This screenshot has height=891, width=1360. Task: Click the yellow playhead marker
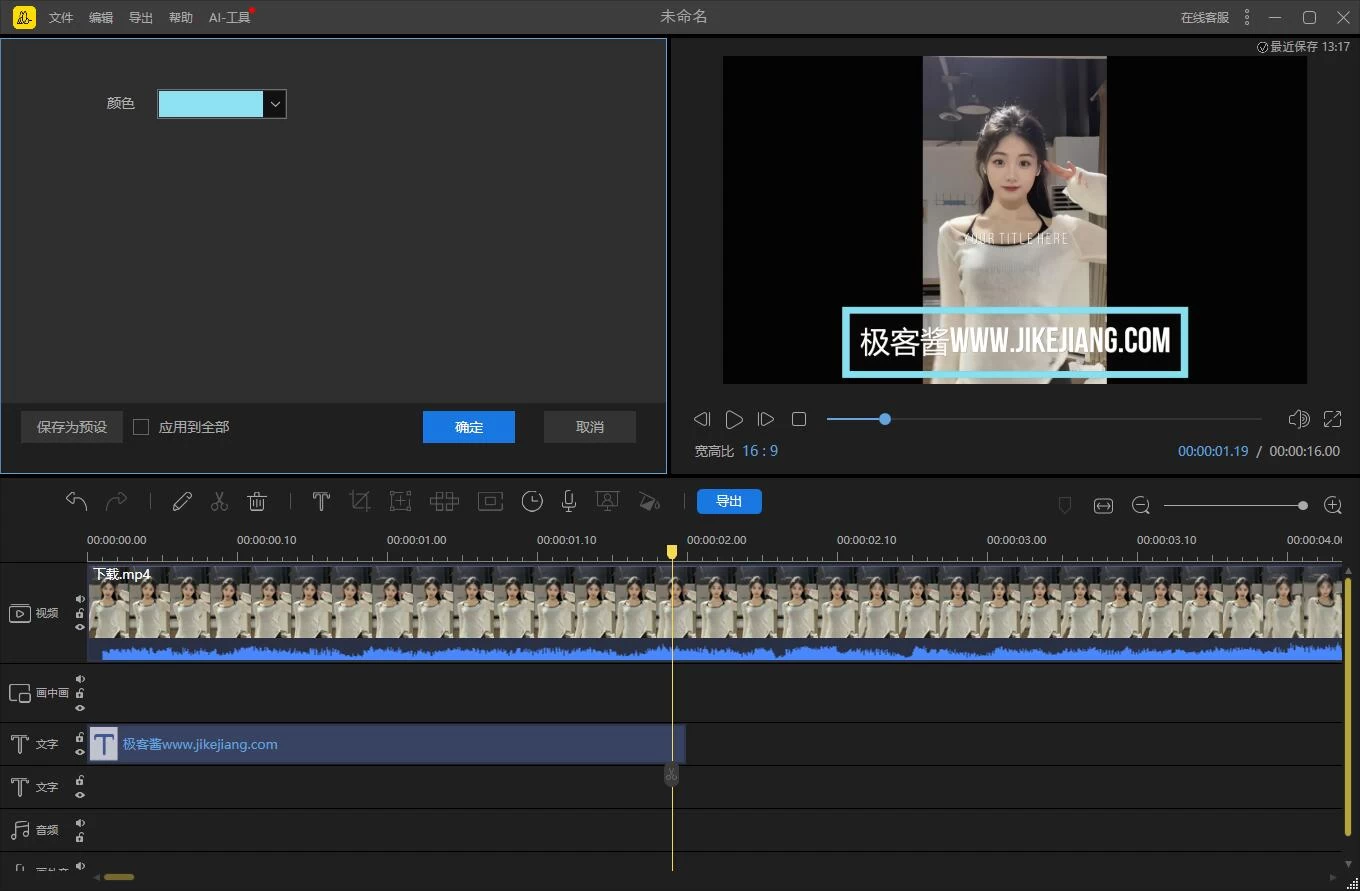click(672, 552)
